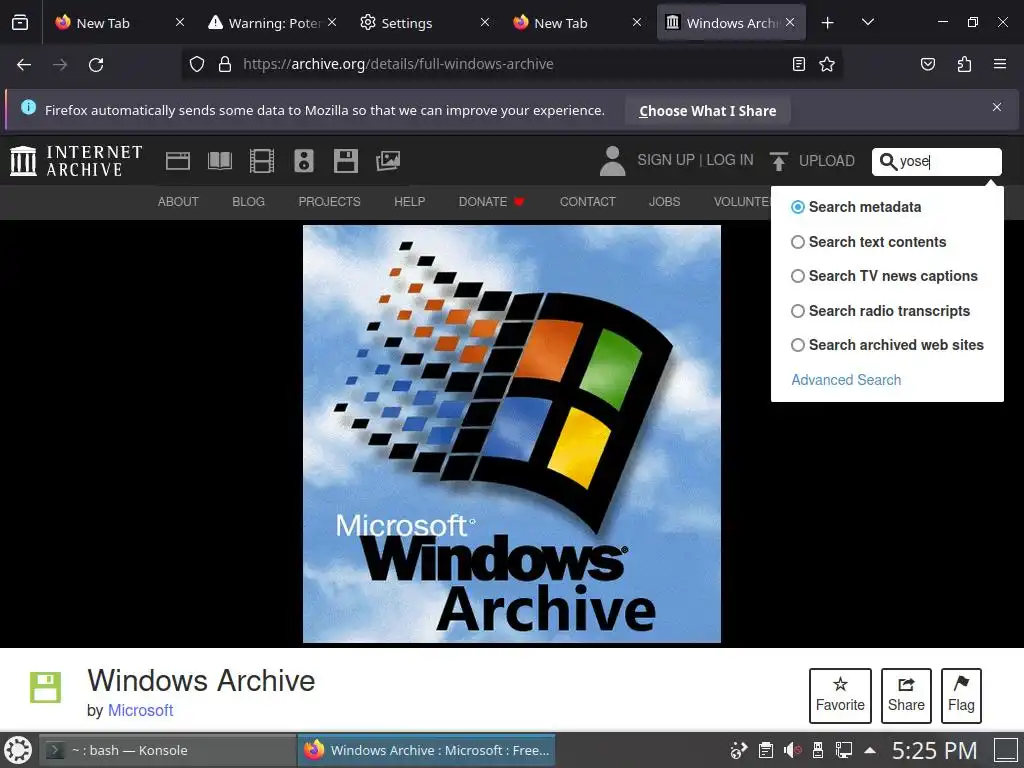Open the Internet Archive texts book icon
The height and width of the screenshot is (768, 1024).
(x=219, y=161)
